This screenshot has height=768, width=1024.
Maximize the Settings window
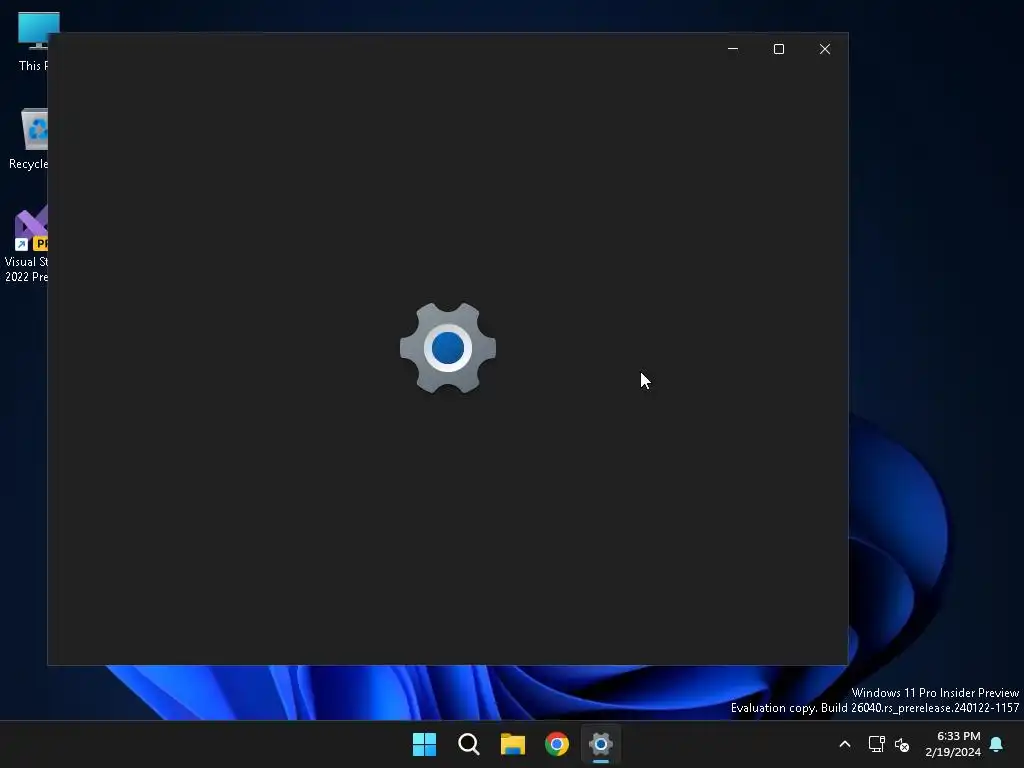coord(778,49)
